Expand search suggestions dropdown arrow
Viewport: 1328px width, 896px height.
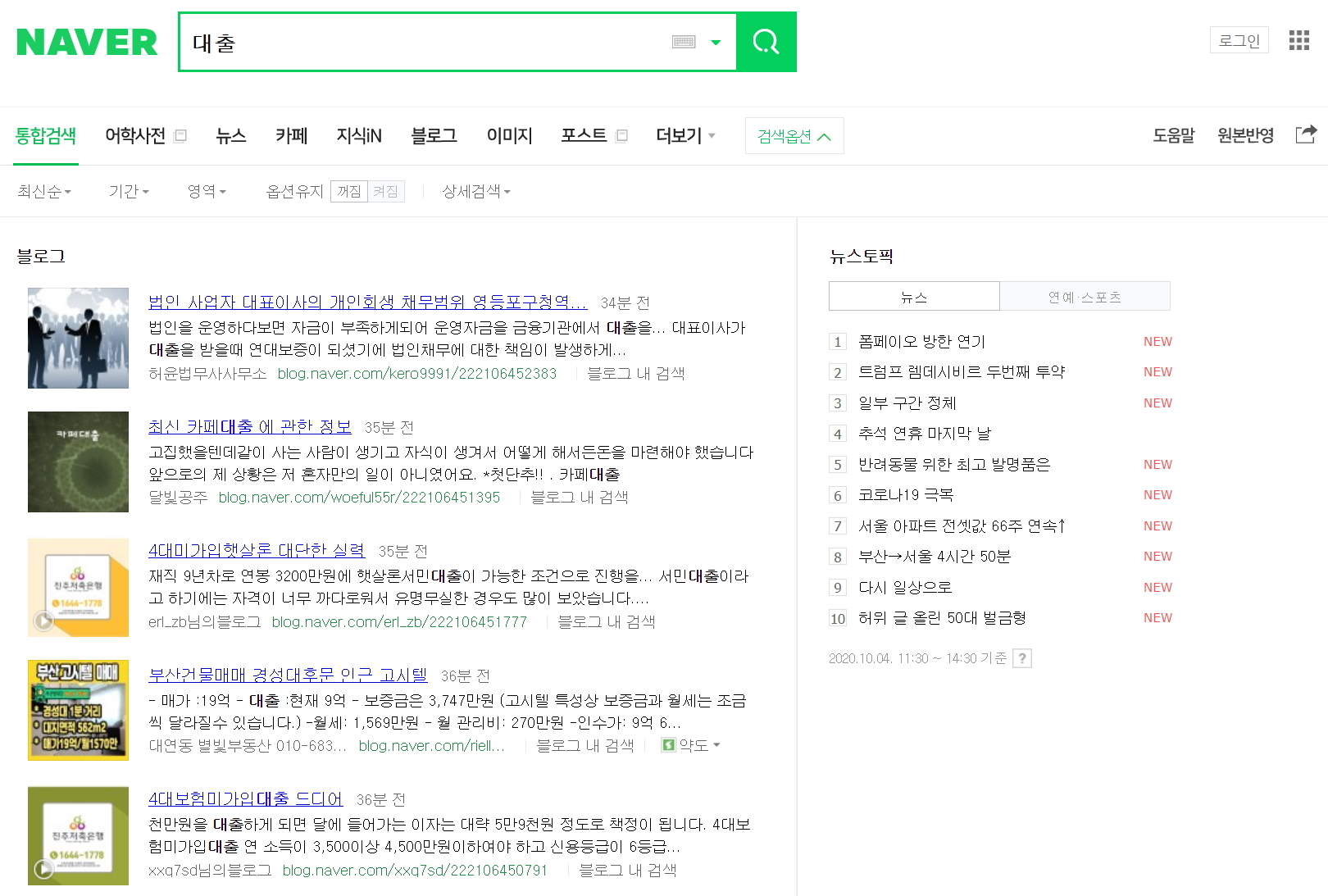coord(716,43)
